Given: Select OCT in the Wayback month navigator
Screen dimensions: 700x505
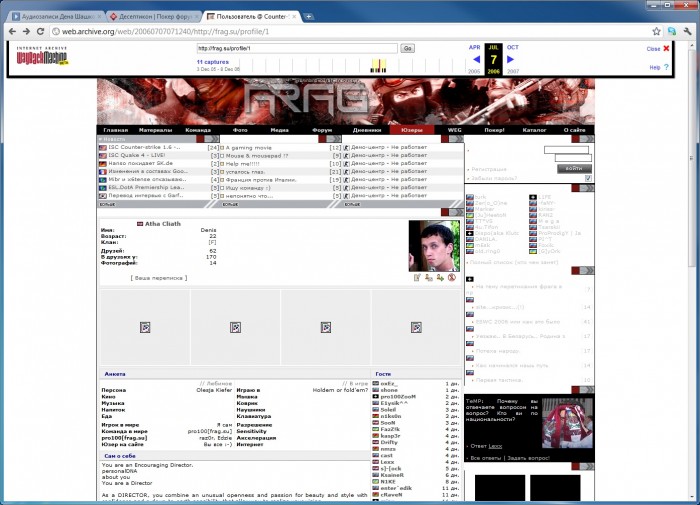Looking at the screenshot, I should click(512, 47).
